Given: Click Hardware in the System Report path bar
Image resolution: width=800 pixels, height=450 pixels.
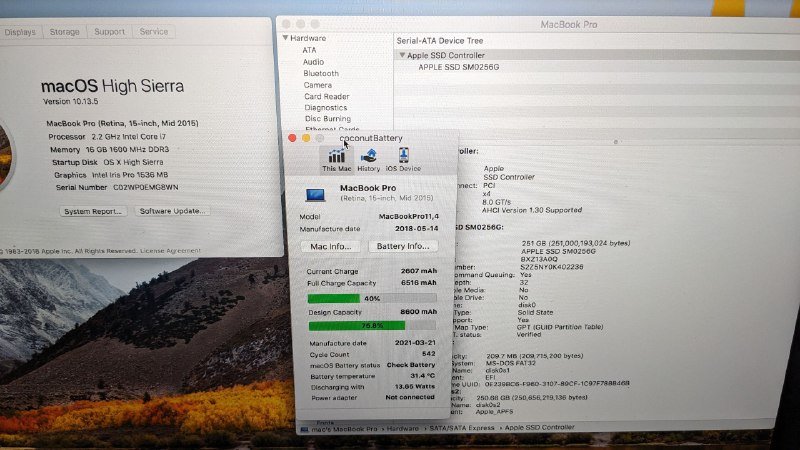Looking at the screenshot, I should tap(403, 429).
